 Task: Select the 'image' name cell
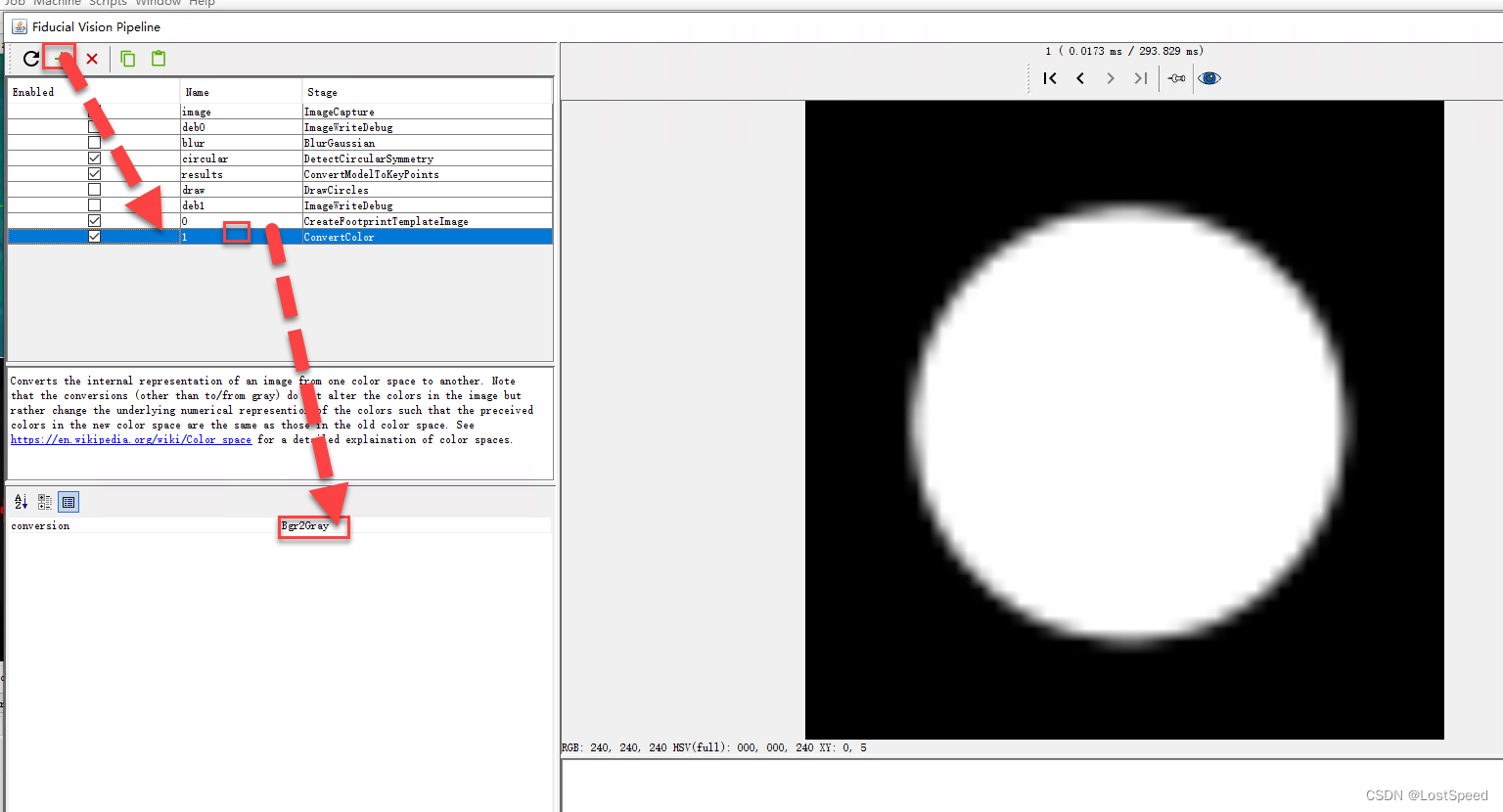tap(241, 112)
